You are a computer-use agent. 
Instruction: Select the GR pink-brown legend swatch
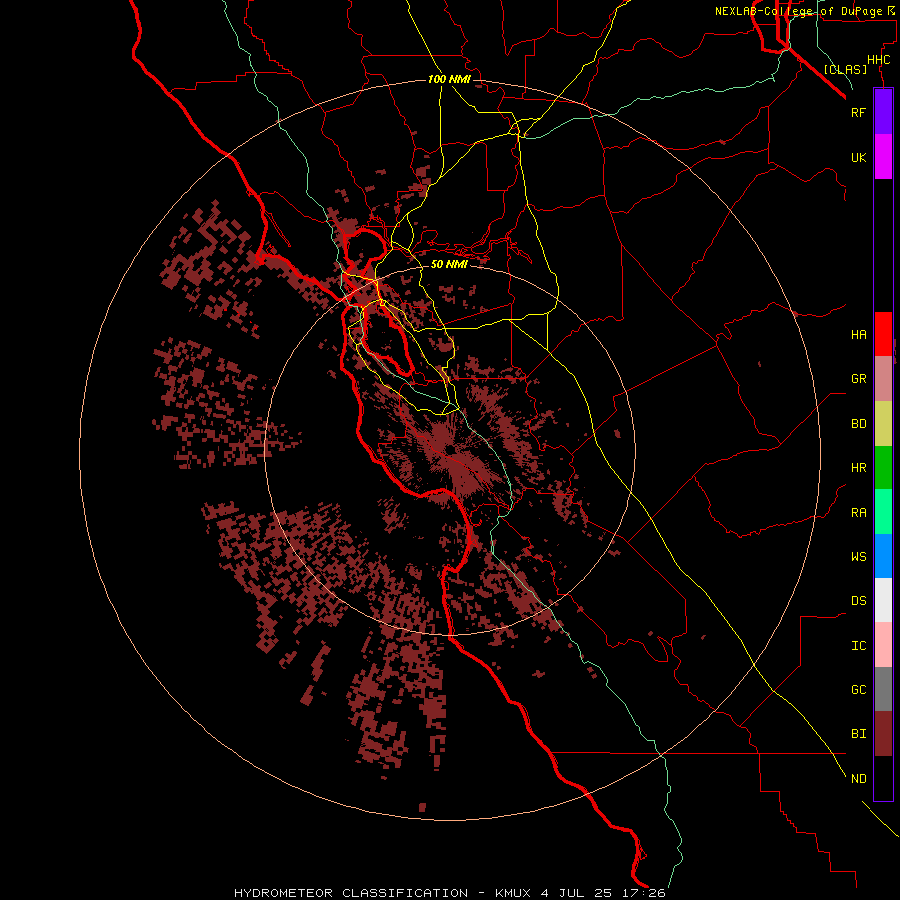[x=883, y=379]
